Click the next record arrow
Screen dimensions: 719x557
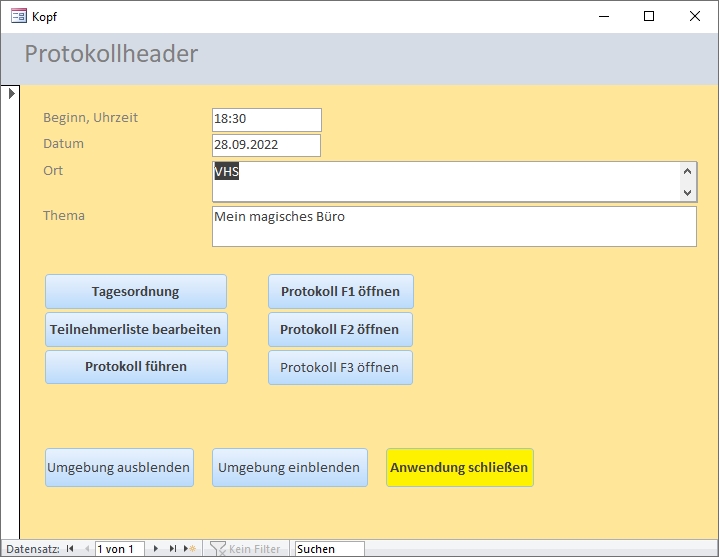(x=156, y=549)
